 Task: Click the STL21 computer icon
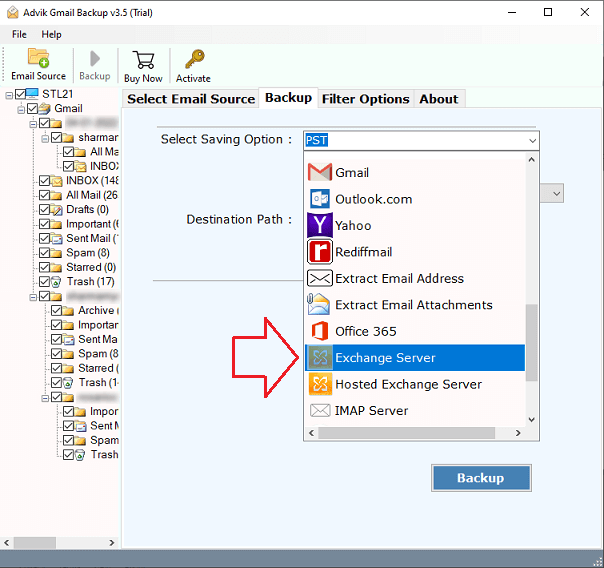tap(32, 94)
